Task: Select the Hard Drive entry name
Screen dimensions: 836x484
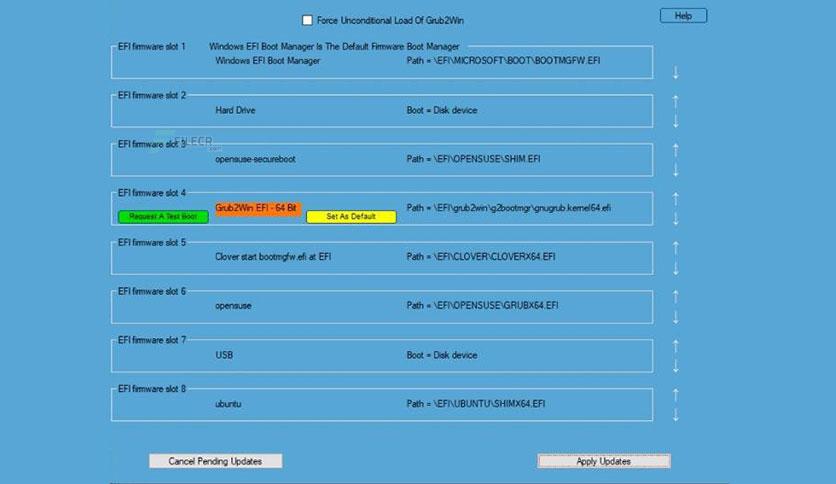Action: pyautogui.click(x=235, y=110)
